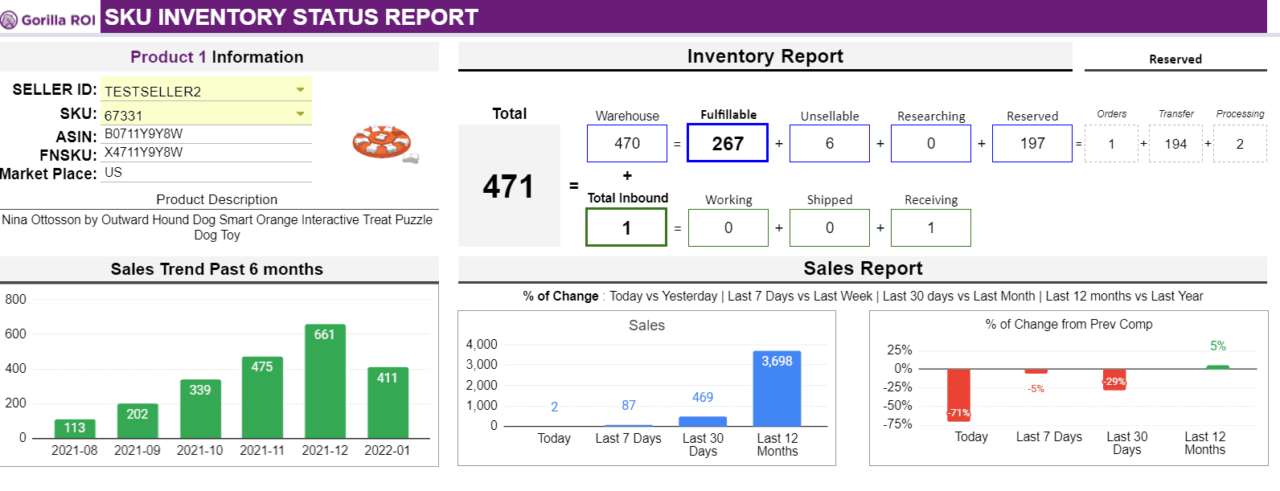The image size is (1280, 491).
Task: Open the Seller ID dropdown arrow
Action: click(x=300, y=90)
